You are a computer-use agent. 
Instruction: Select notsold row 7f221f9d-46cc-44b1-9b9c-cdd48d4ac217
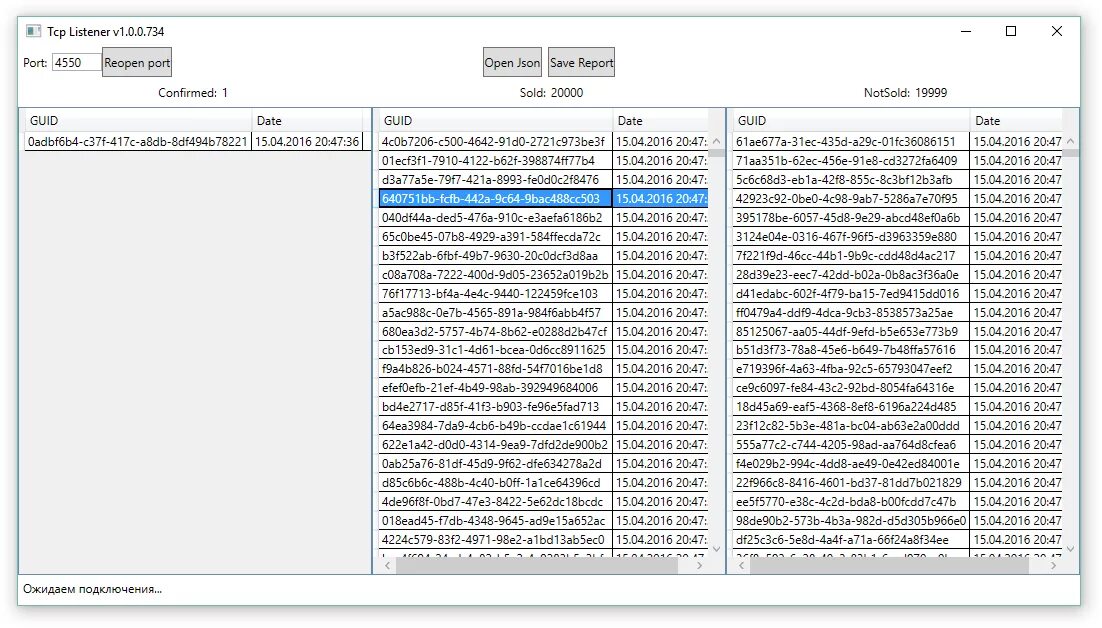pyautogui.click(x=898, y=255)
